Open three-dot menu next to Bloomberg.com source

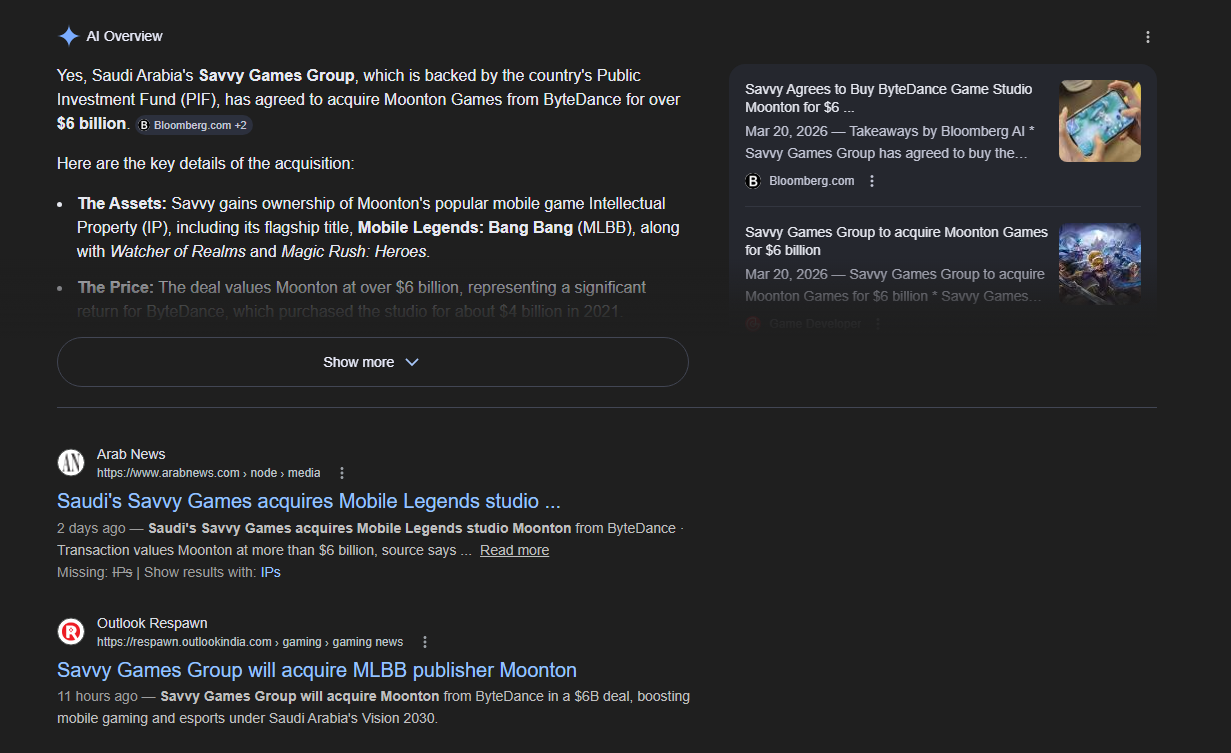(x=872, y=181)
